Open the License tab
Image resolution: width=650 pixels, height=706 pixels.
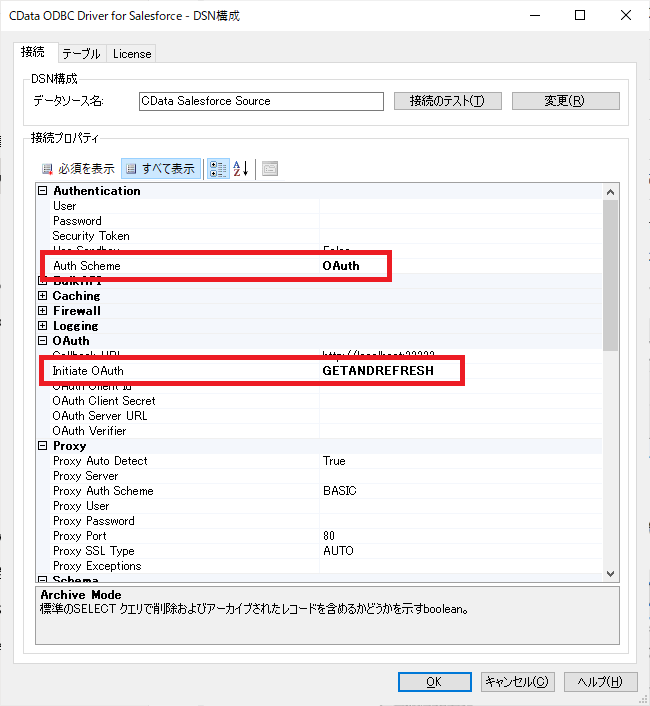click(x=132, y=54)
